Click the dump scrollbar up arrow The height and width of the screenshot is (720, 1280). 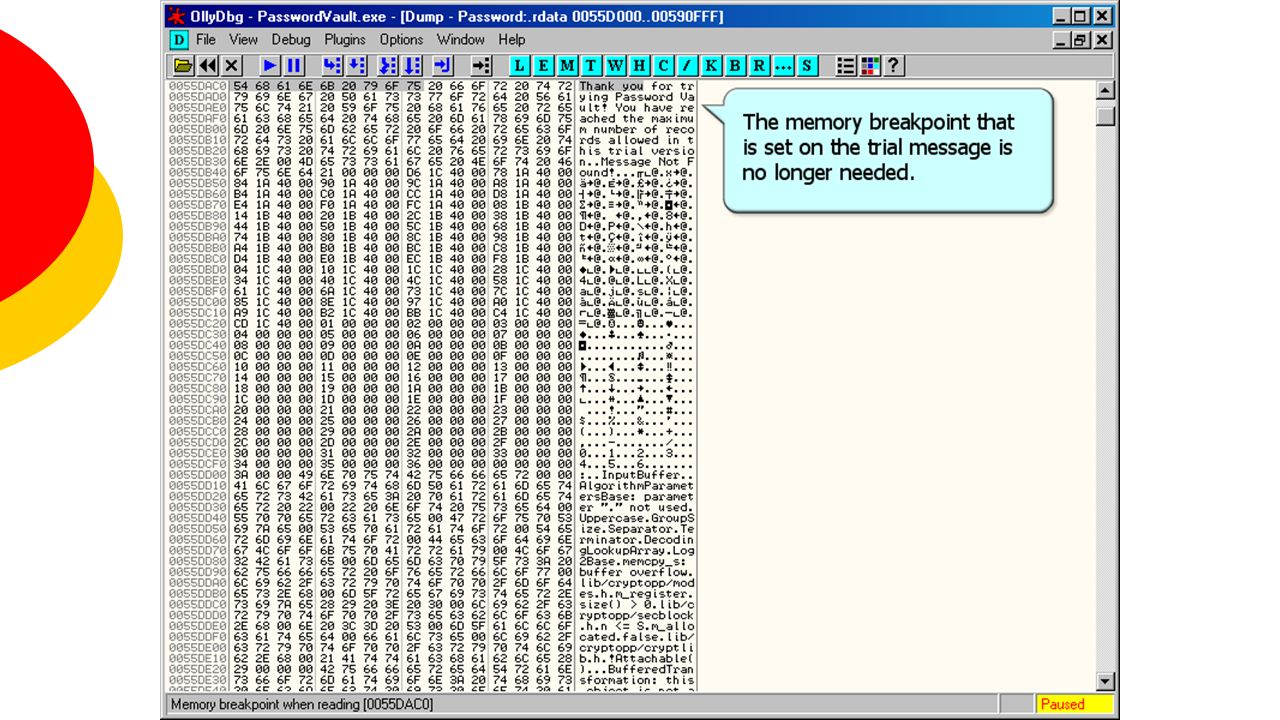1105,91
